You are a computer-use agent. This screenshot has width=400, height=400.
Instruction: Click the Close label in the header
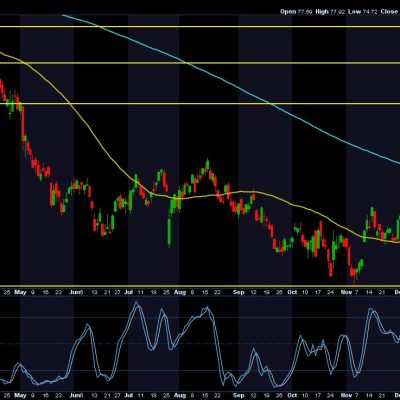[390, 12]
